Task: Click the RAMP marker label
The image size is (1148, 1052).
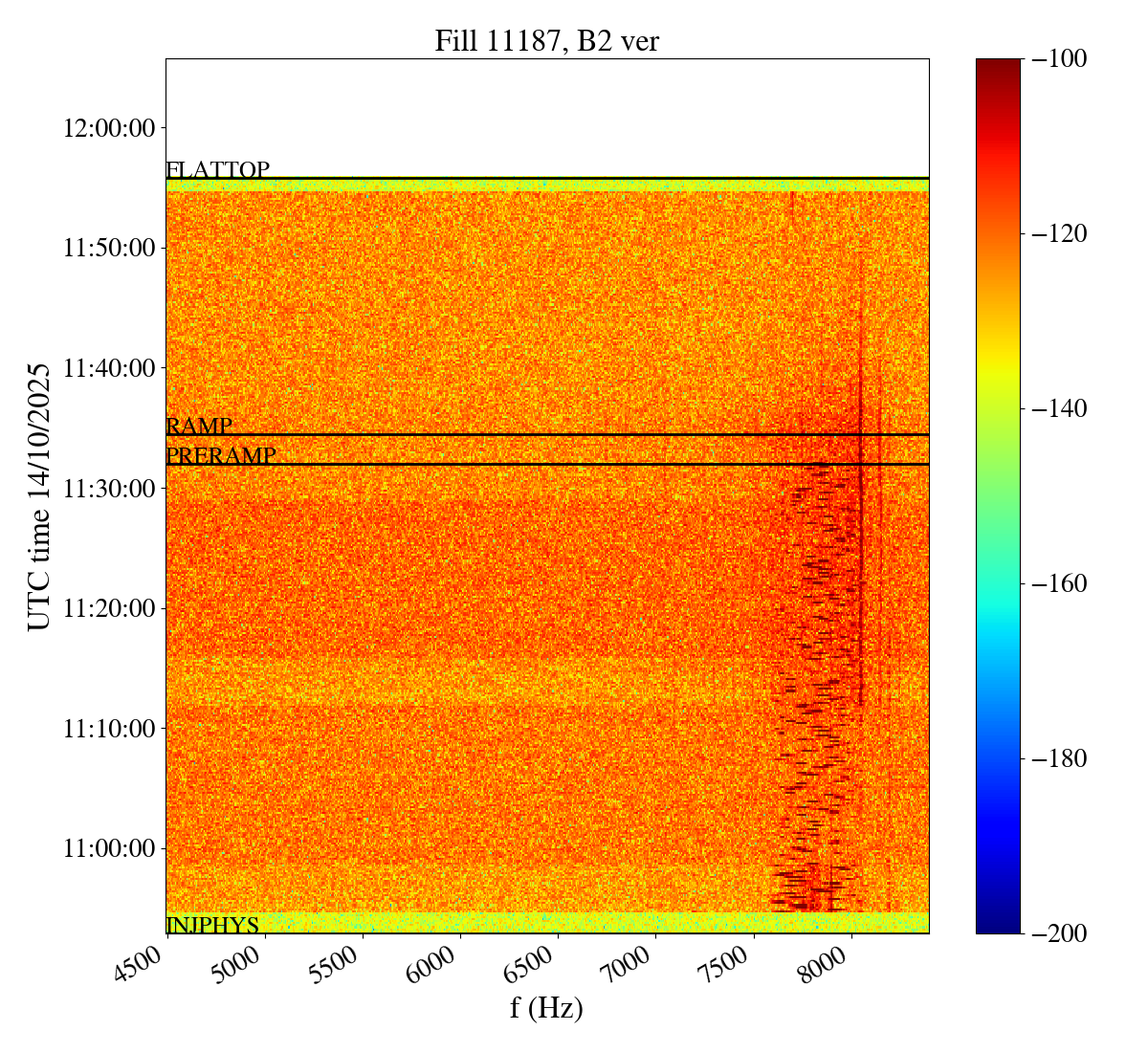Action: coord(199,427)
